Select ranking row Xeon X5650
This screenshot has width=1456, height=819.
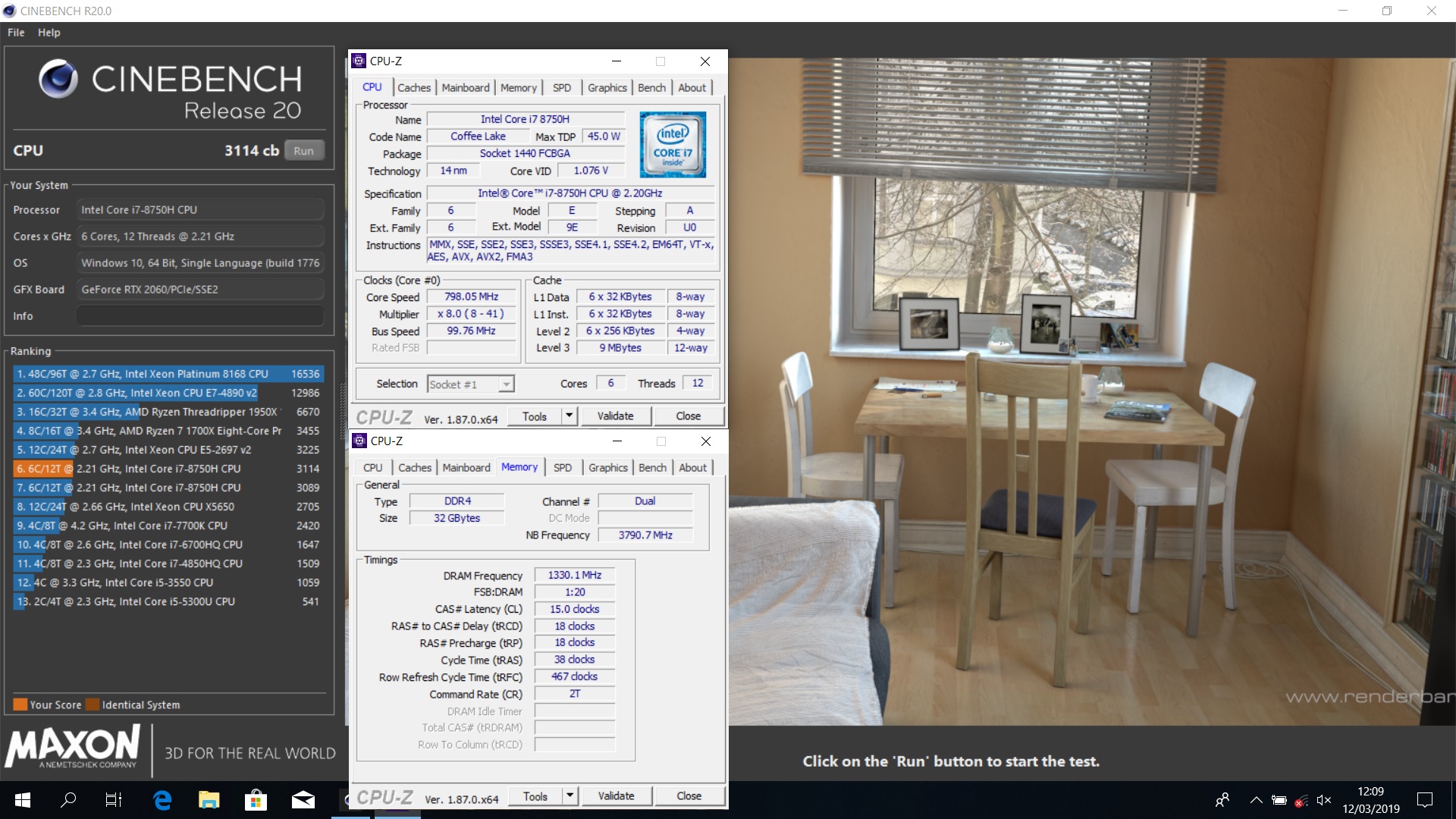click(x=168, y=507)
